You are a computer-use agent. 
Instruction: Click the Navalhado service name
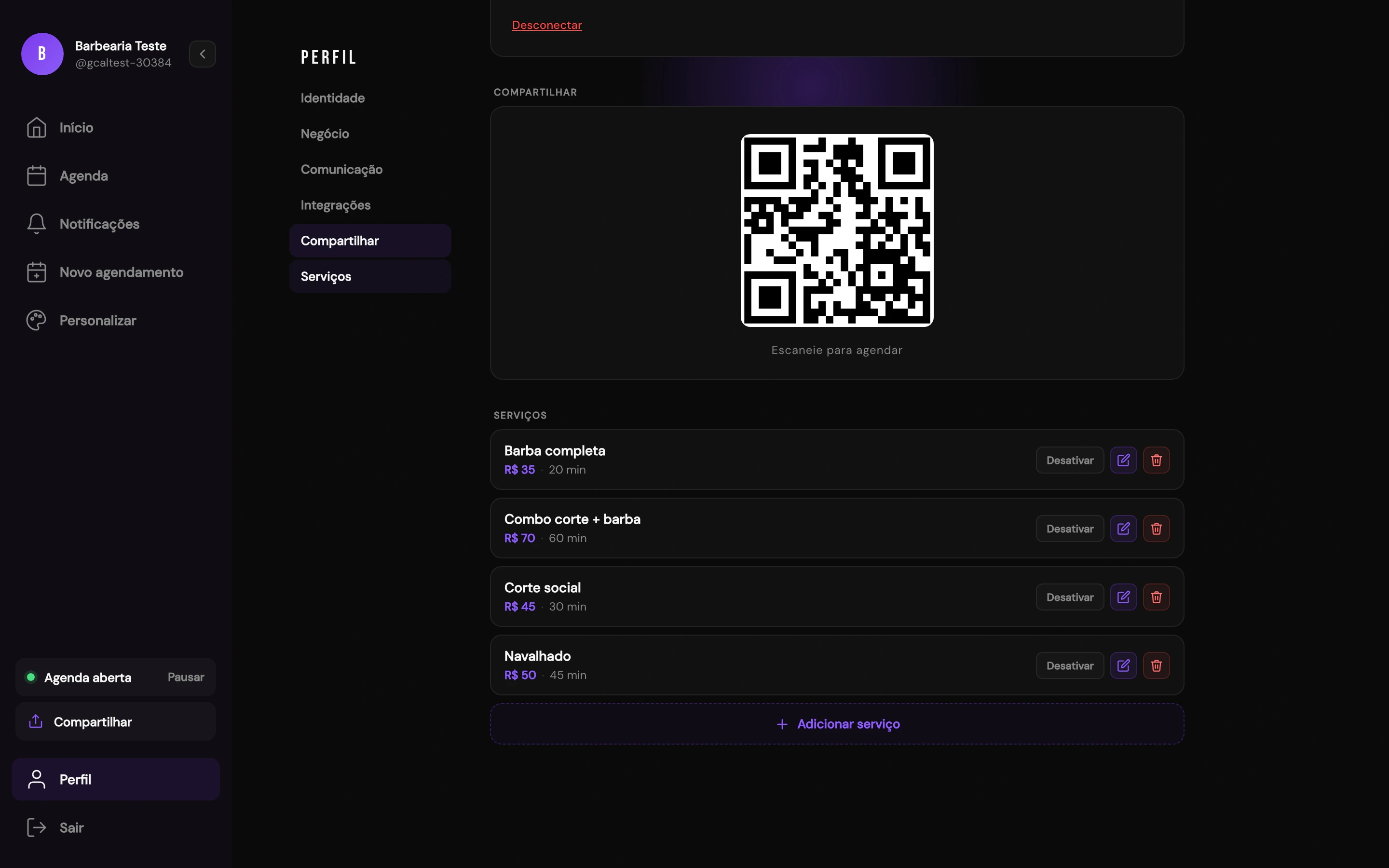[537, 656]
